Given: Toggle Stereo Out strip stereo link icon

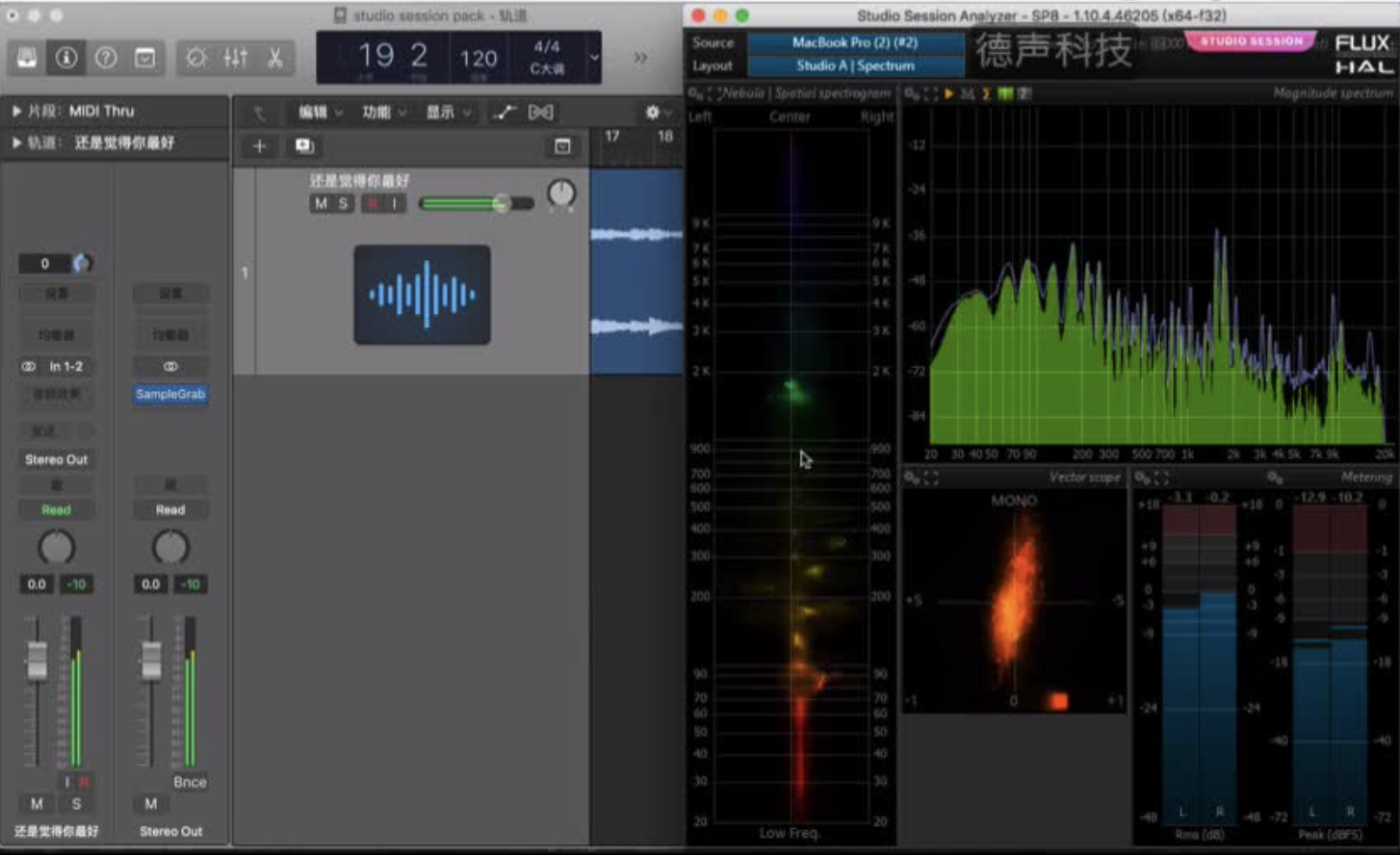Looking at the screenshot, I should click(170, 367).
